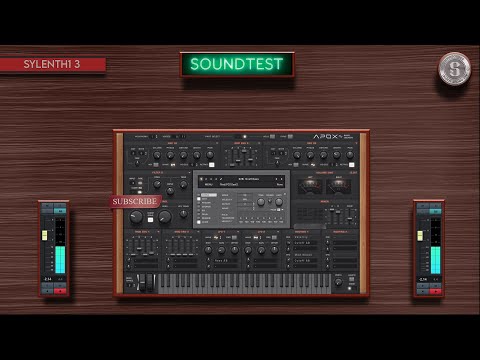Open the display MENU
Viewport: 480px width, 360px height.
pyautogui.click(x=209, y=184)
